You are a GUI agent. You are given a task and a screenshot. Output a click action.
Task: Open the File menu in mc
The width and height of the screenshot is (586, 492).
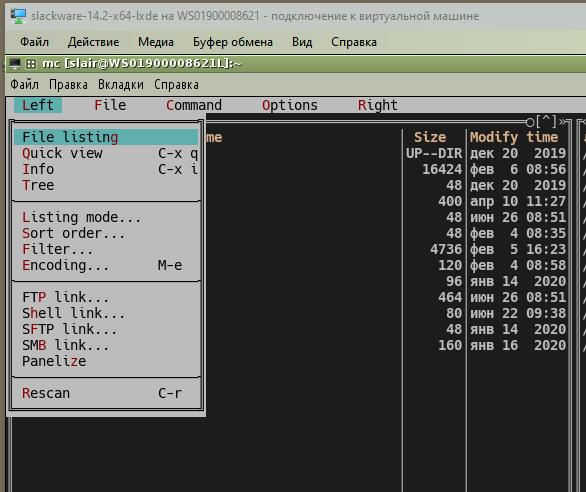110,105
